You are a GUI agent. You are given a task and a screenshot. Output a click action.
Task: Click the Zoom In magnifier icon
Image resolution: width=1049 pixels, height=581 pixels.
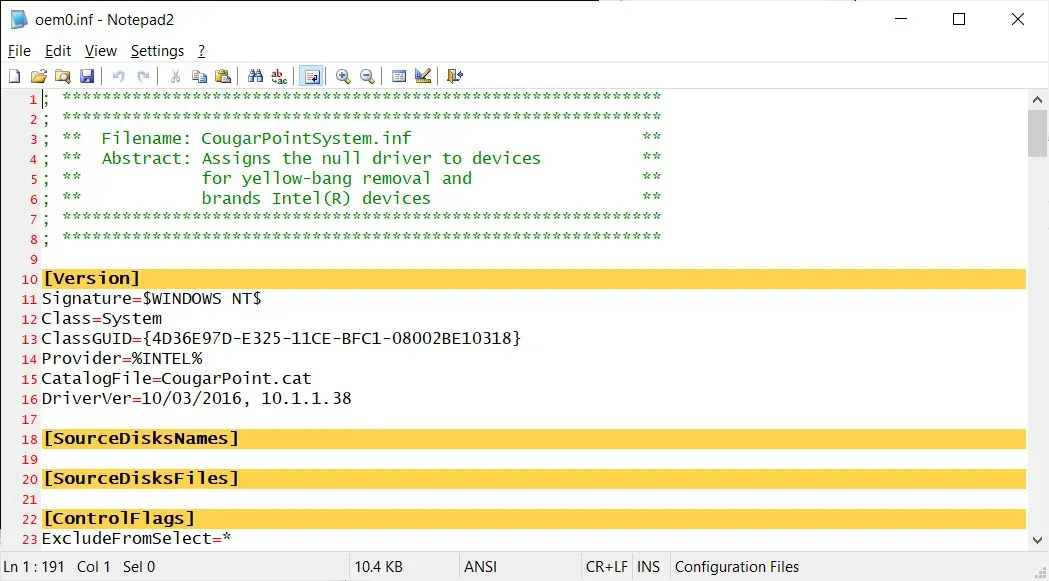point(343,76)
